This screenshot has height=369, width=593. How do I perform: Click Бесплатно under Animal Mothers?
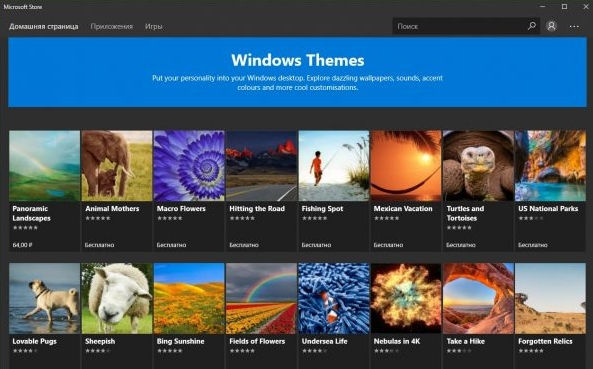click(x=99, y=245)
